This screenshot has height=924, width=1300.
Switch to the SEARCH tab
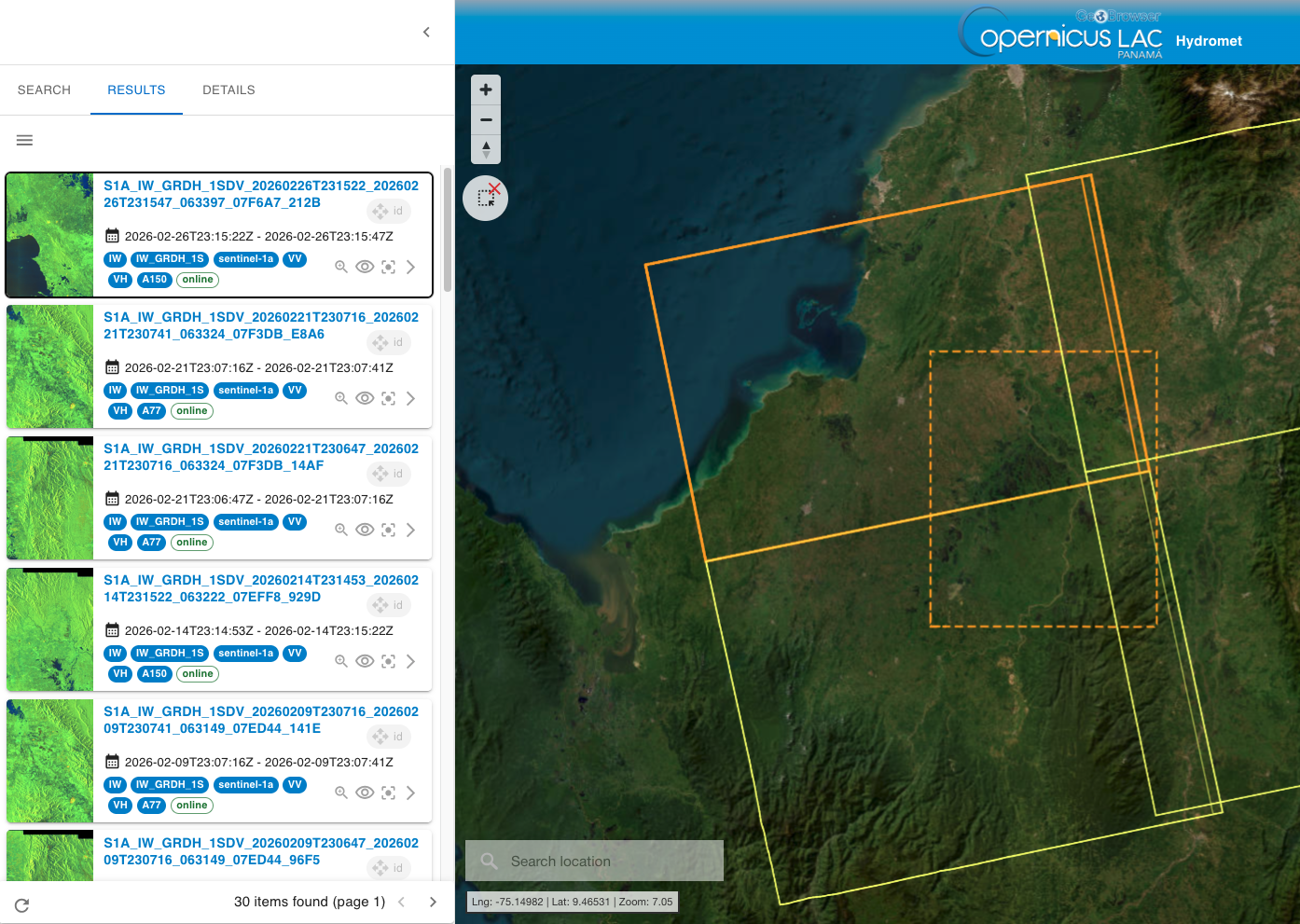[x=45, y=90]
